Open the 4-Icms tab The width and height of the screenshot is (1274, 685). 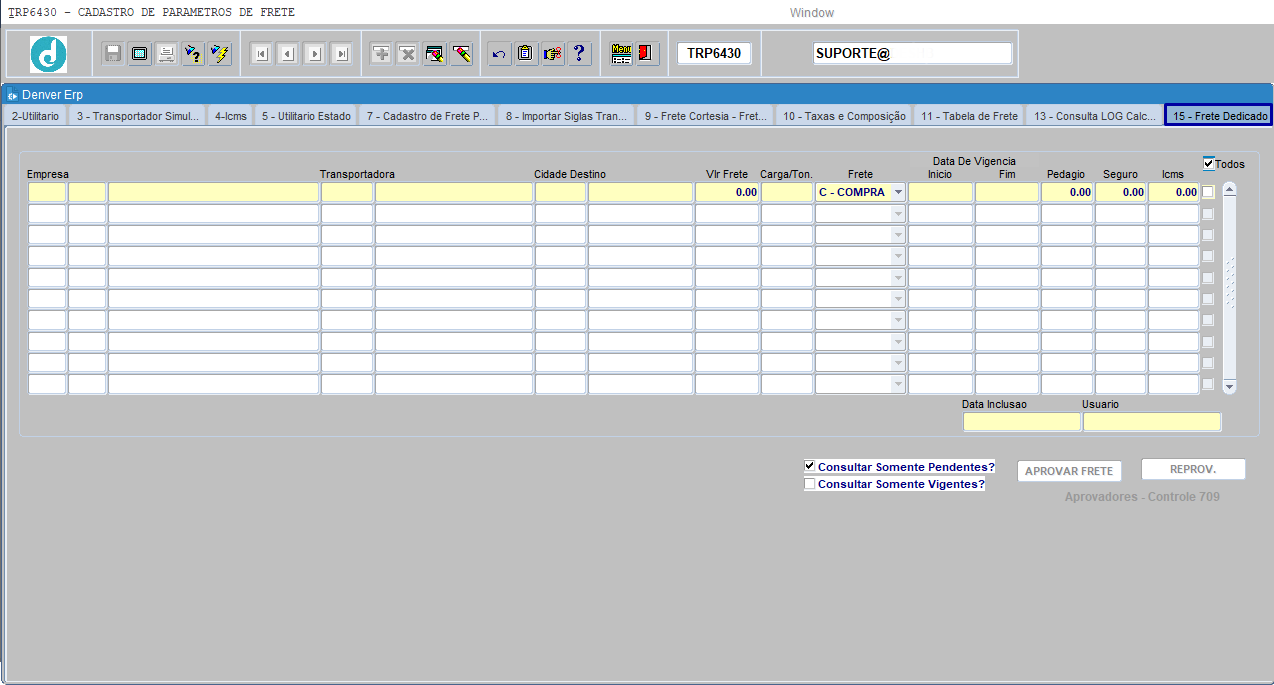(231, 116)
